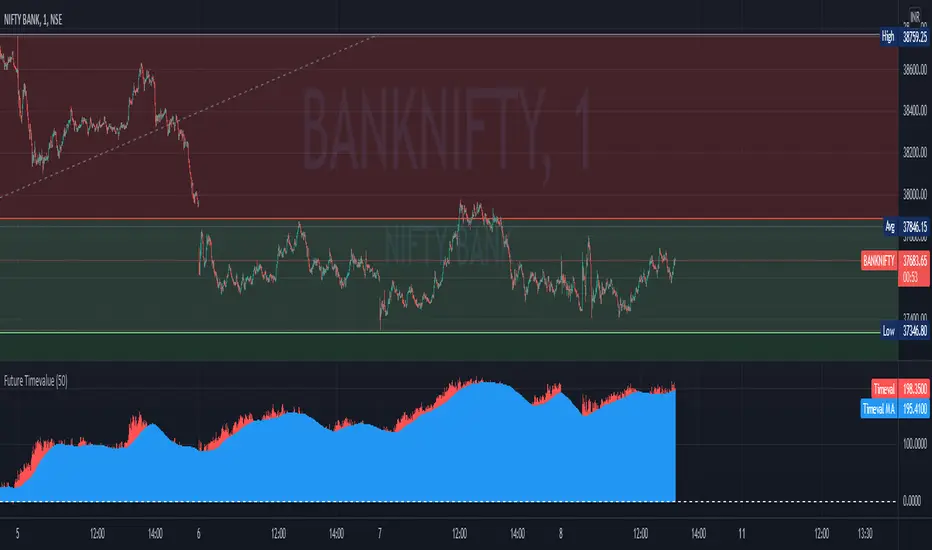Click the Avg 37846.15 price label
This screenshot has height=550, width=932.
click(907, 227)
